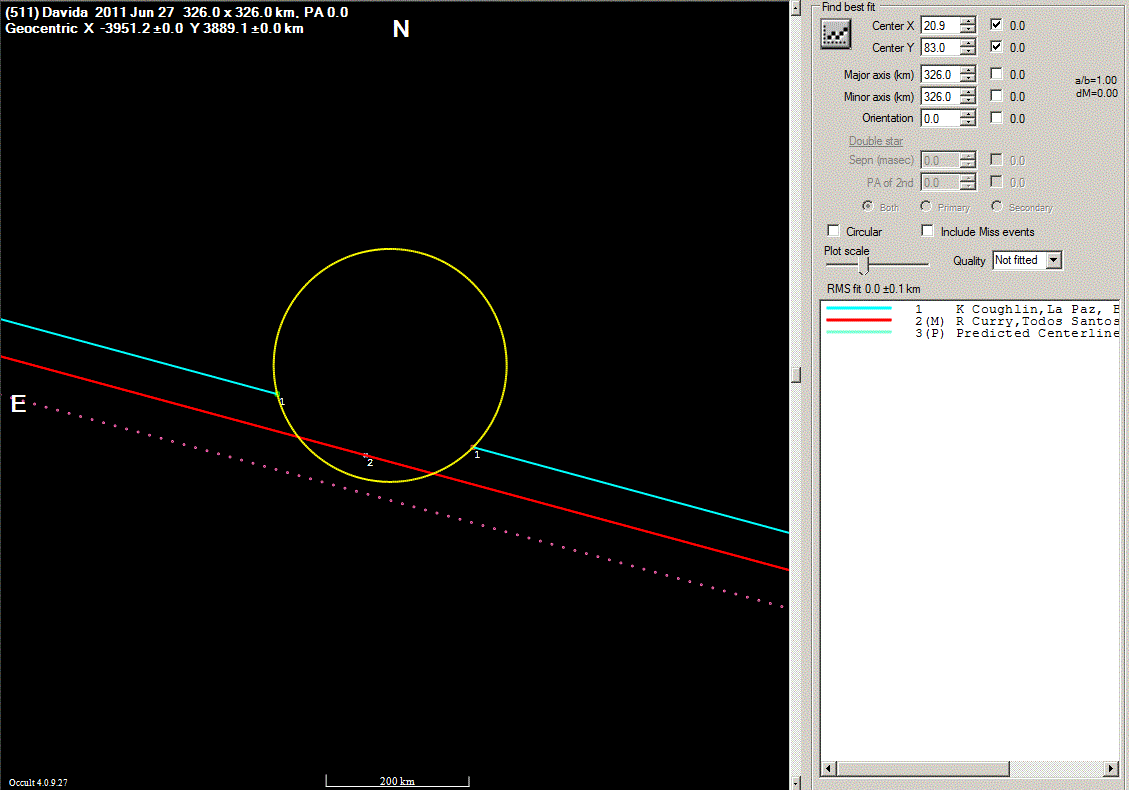Increase the Center X value
Screen dimensions: 1129x790
[x=968, y=21]
